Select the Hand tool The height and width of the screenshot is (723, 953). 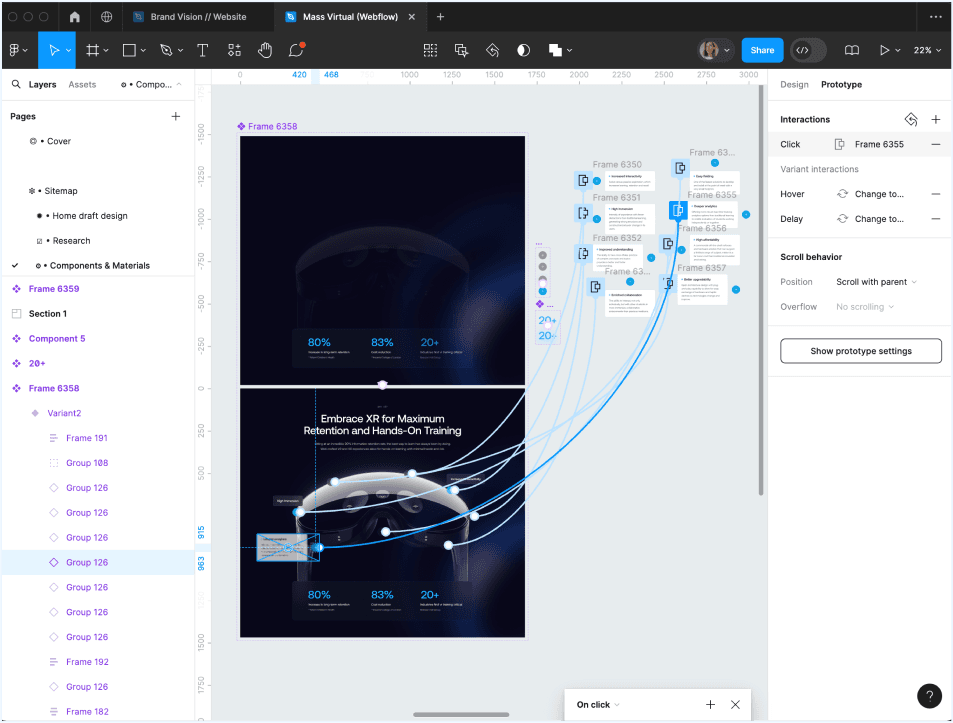click(x=264, y=50)
